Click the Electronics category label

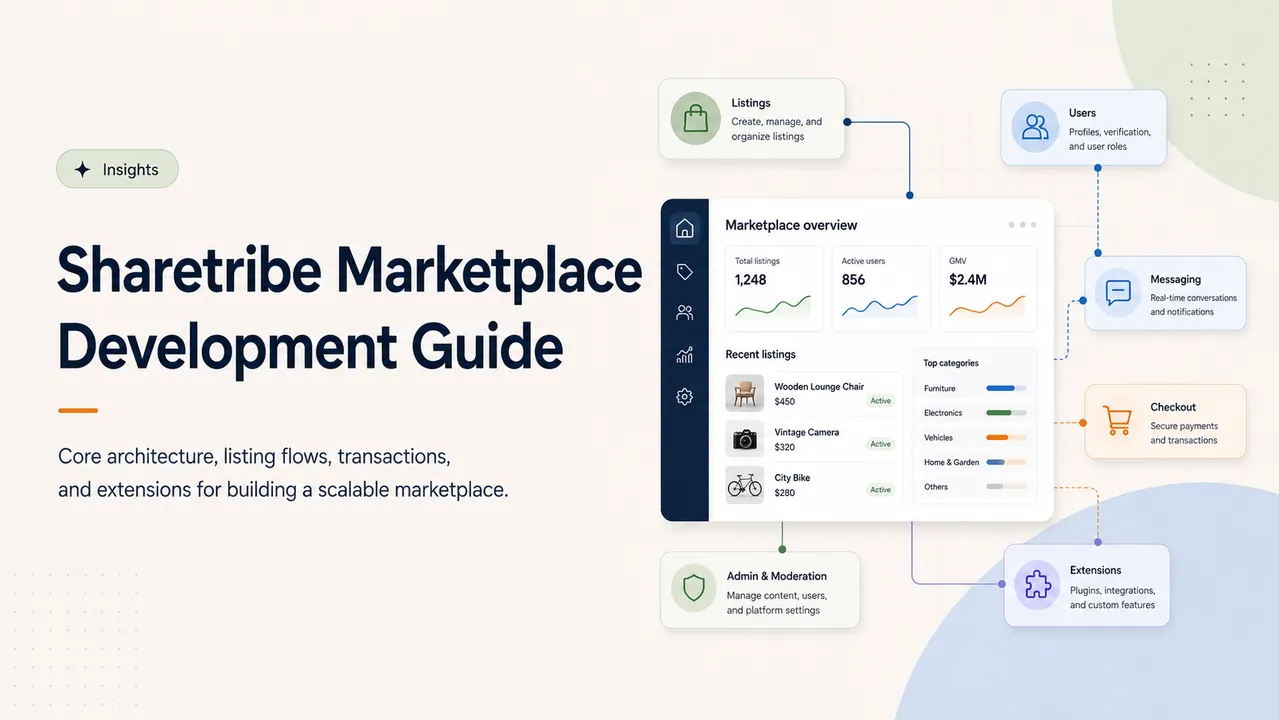tap(943, 412)
